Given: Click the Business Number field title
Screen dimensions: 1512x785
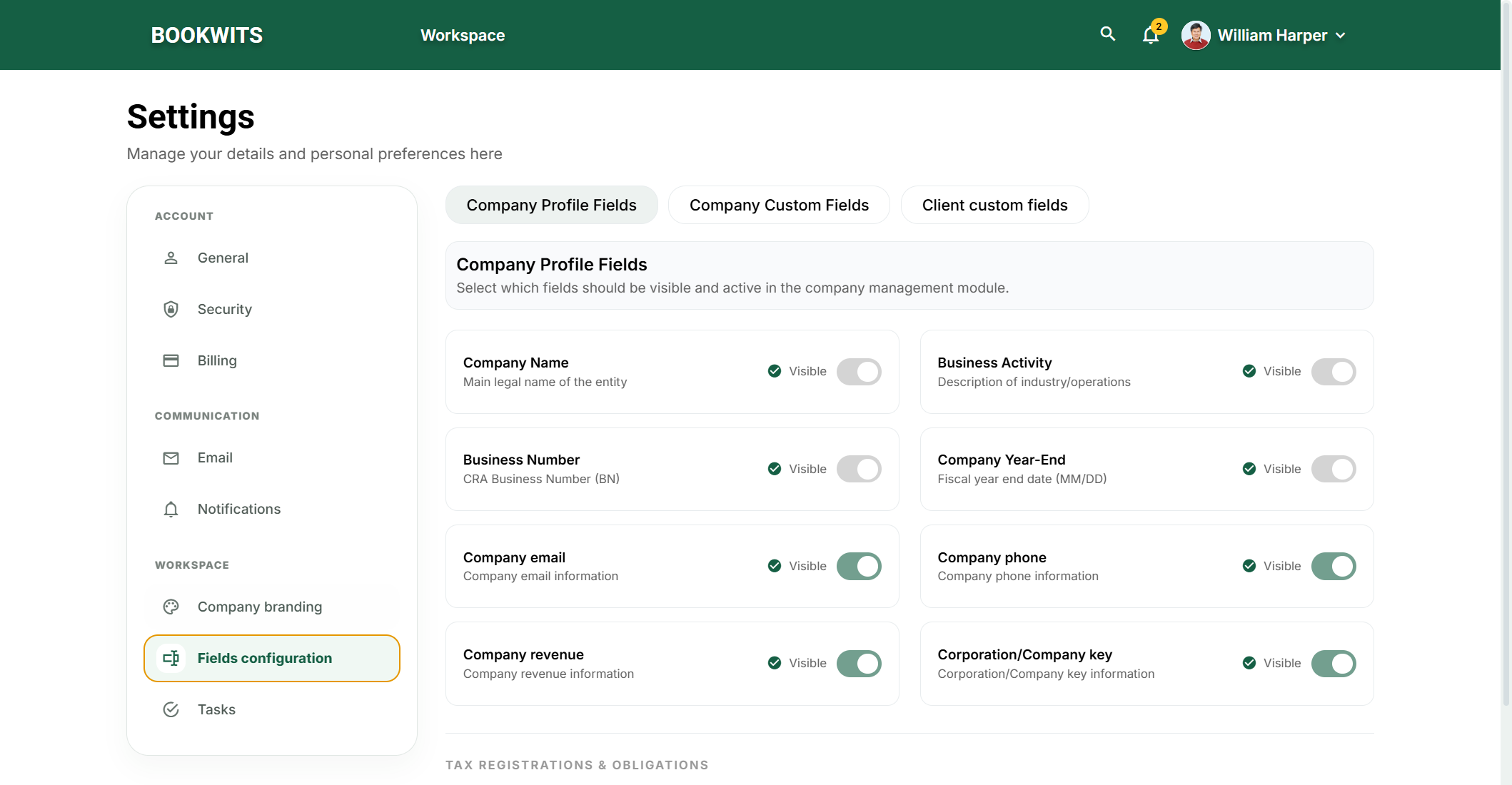Looking at the screenshot, I should 521,460.
